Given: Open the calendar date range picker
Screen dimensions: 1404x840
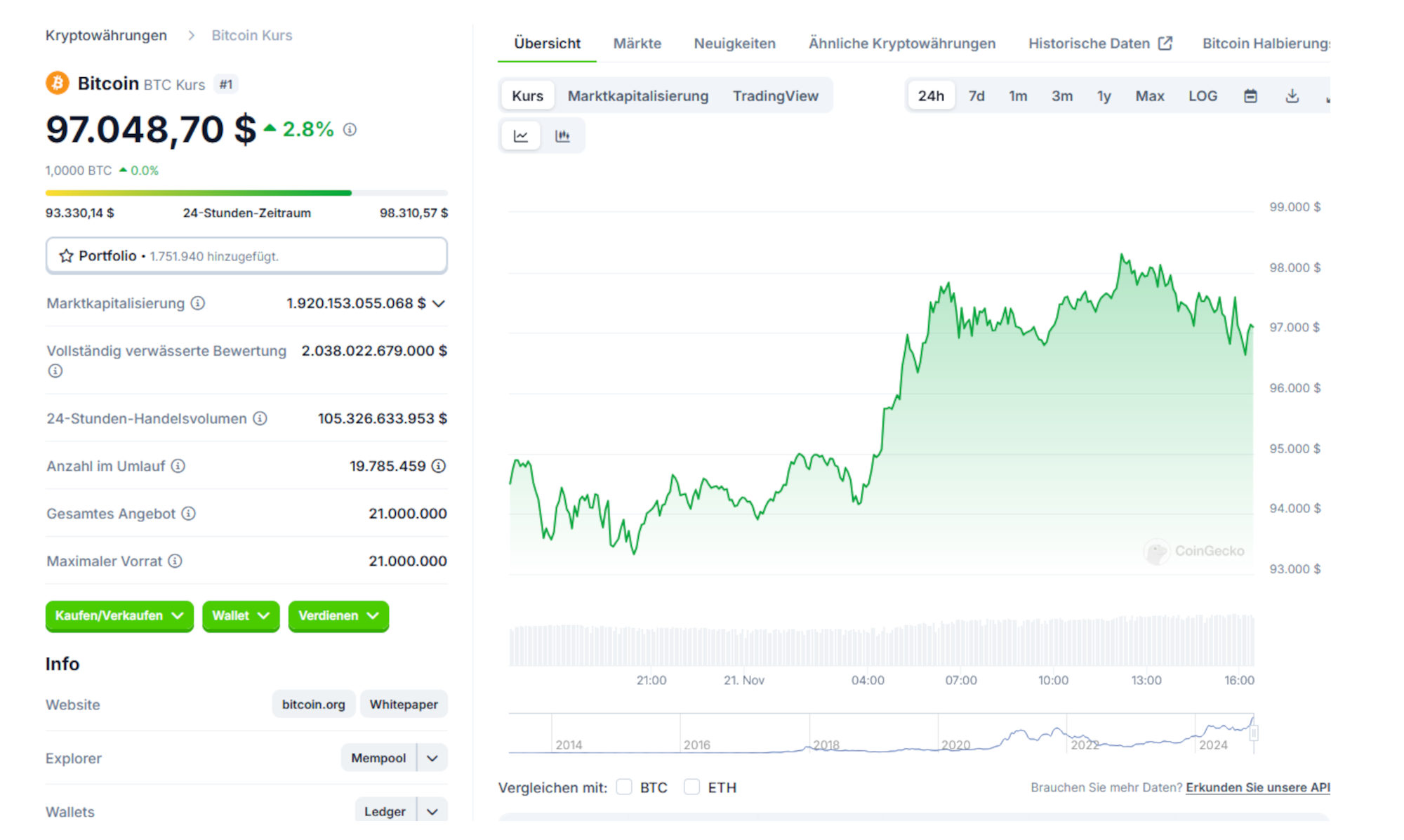Looking at the screenshot, I should 1250,96.
